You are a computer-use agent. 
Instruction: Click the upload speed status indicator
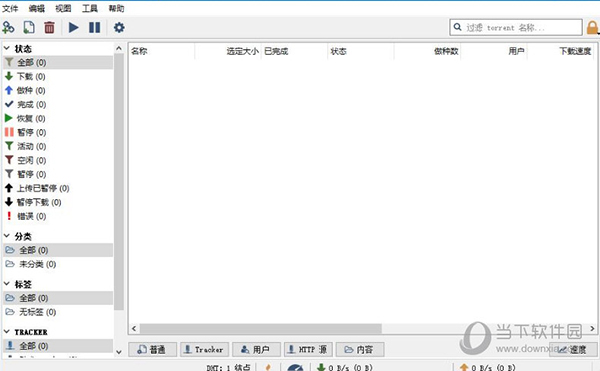point(488,368)
